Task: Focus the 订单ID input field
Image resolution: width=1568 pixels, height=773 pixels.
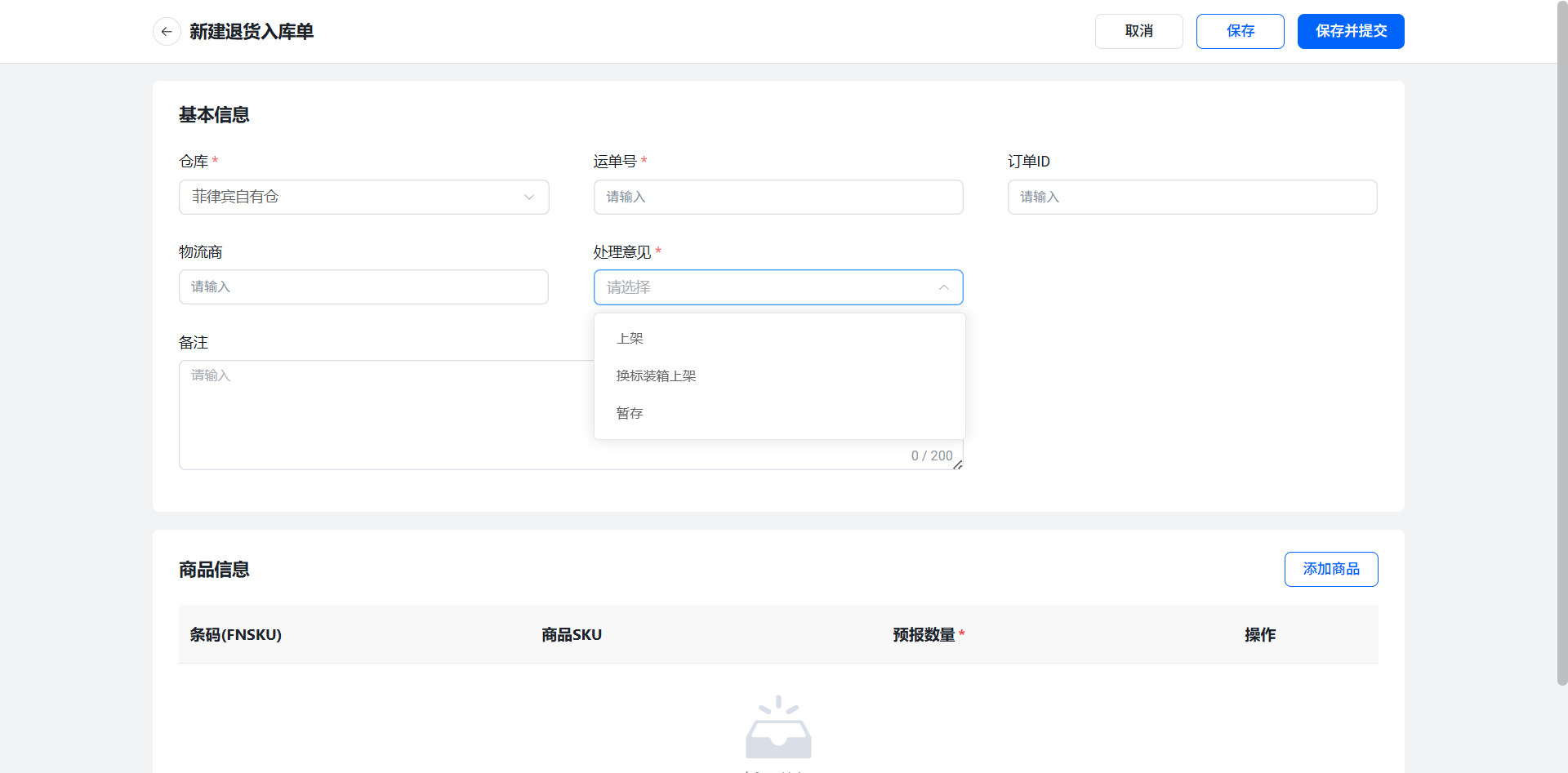Action: pyautogui.click(x=1192, y=197)
